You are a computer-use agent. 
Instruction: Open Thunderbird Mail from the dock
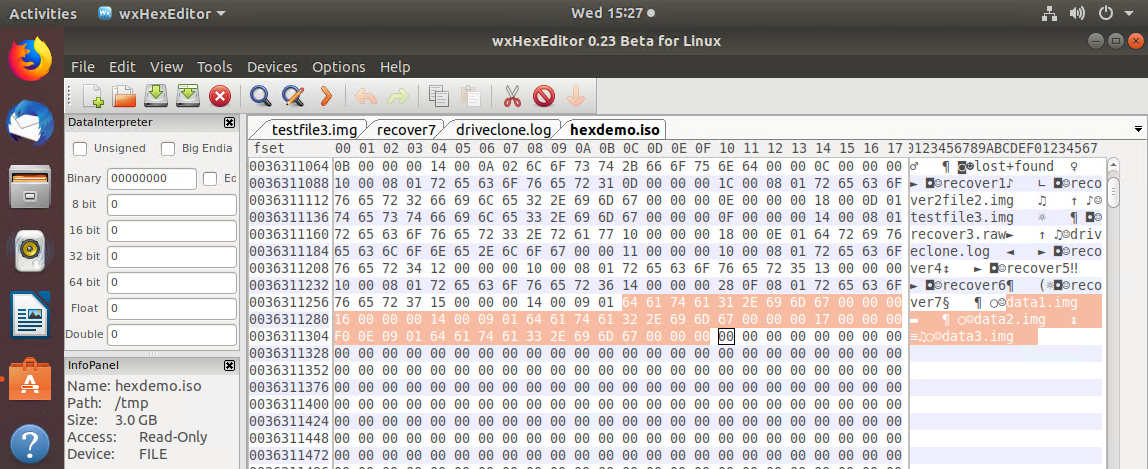pos(31,123)
